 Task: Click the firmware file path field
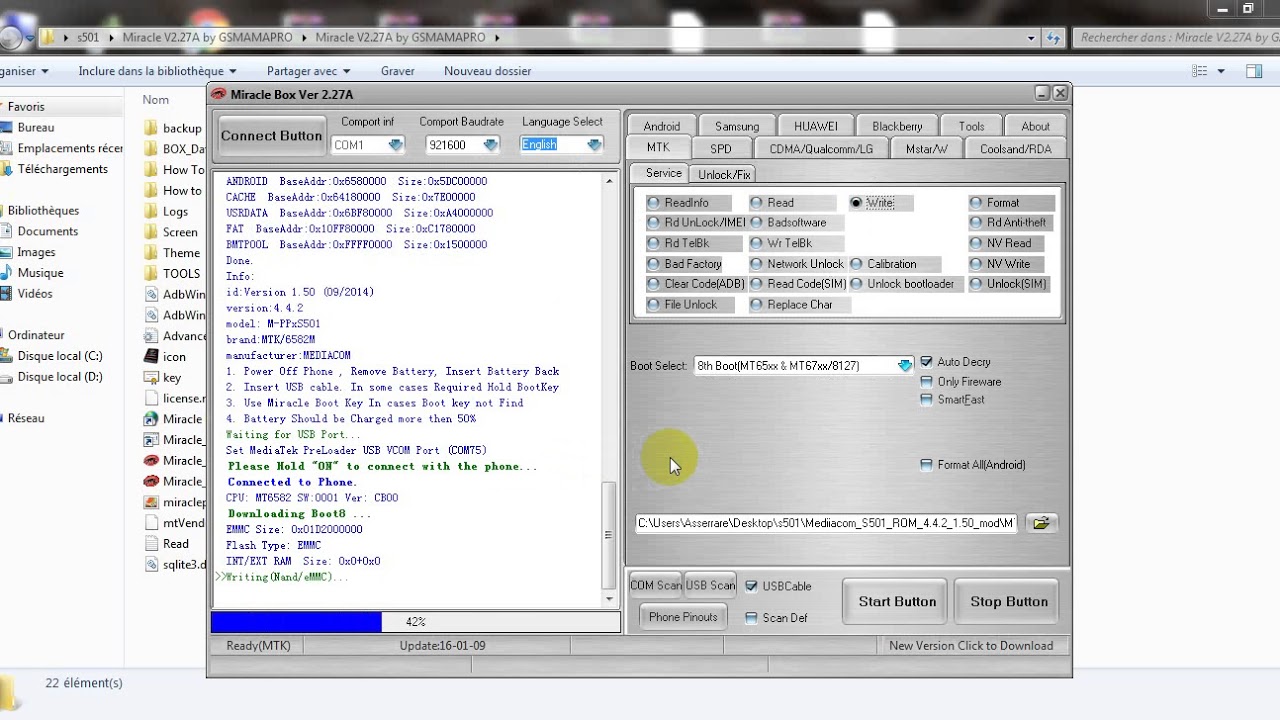pos(826,523)
